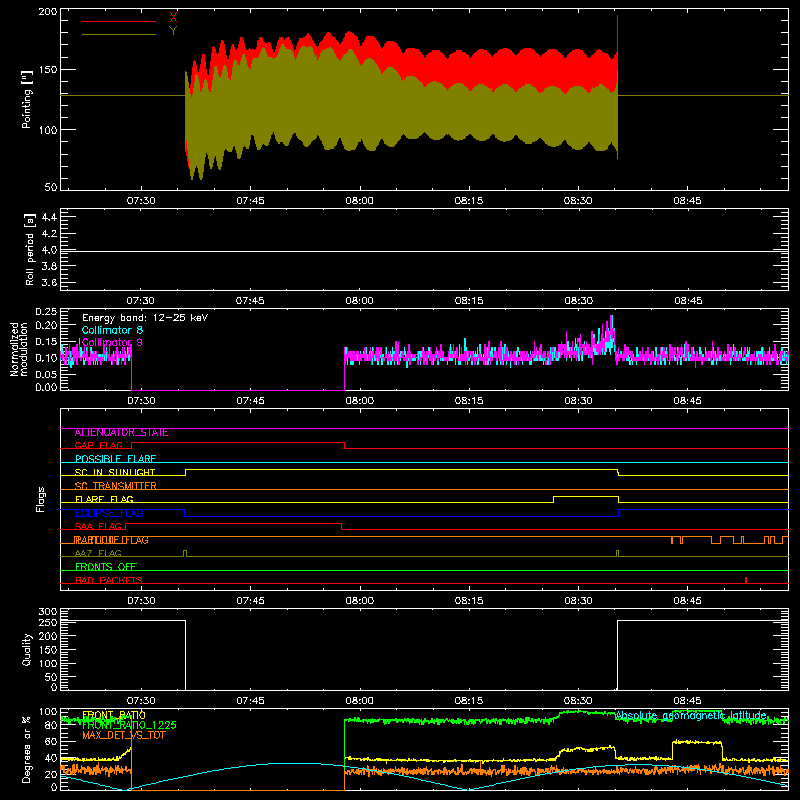The image size is (800, 800).
Task: Click the 08:45 label under Quality plot
Action: (687, 701)
